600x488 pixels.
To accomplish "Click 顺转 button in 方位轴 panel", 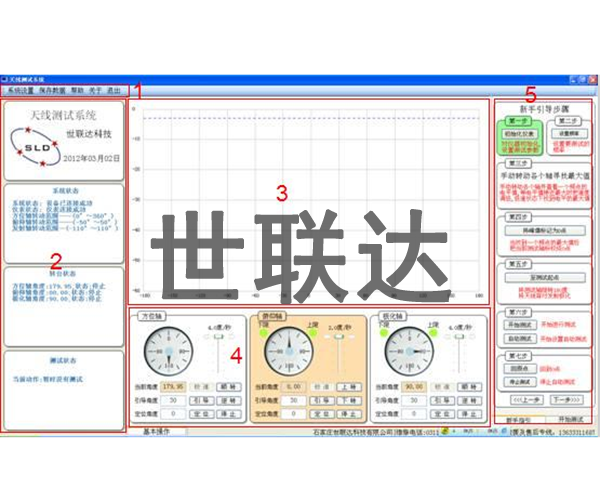I will pyautogui.click(x=229, y=387).
